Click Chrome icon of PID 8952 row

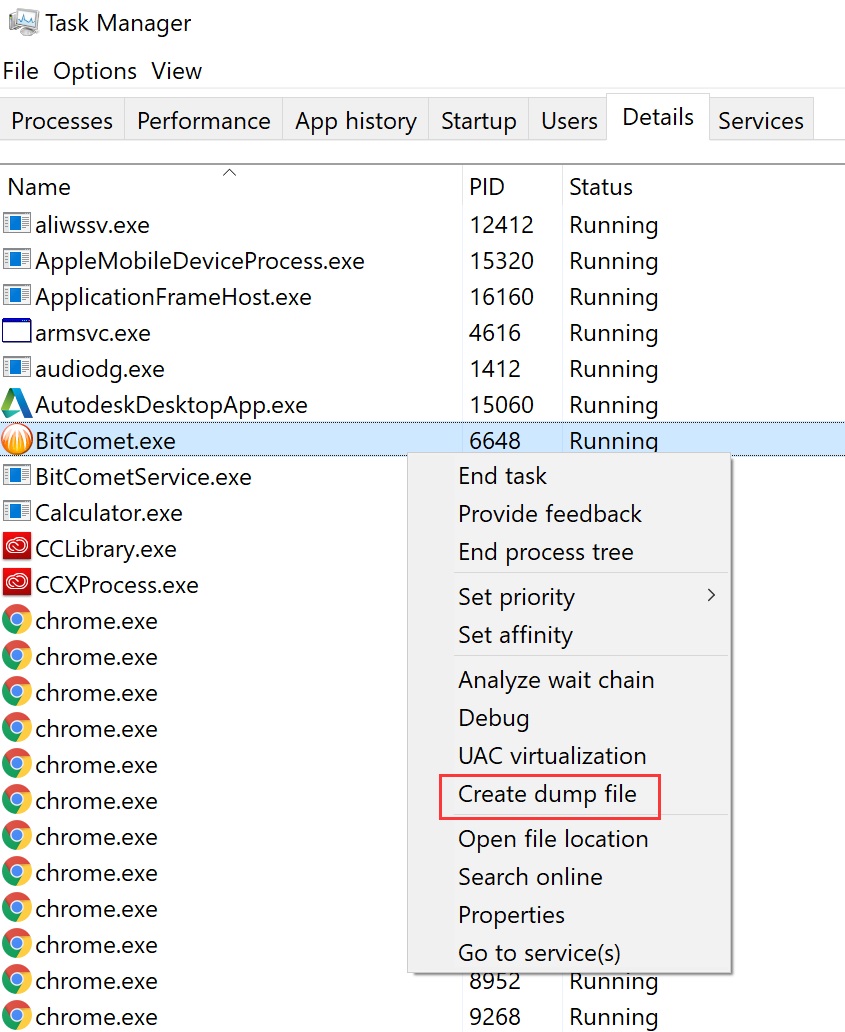coord(16,980)
